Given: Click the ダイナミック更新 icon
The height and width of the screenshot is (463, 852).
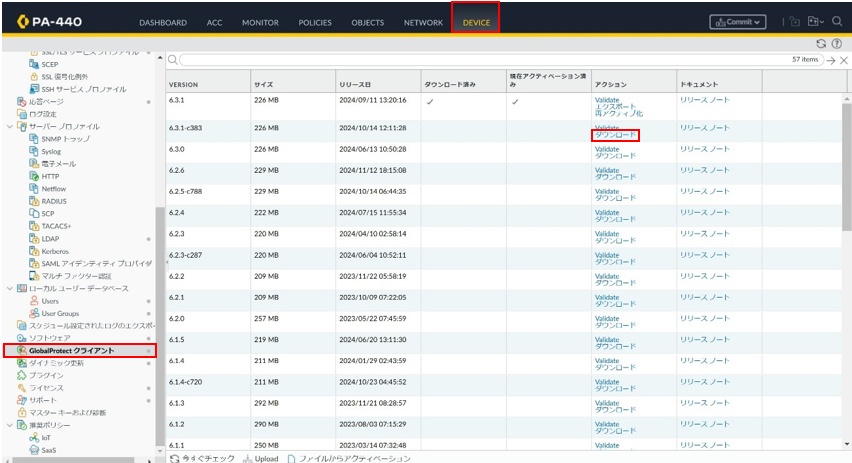Looking at the screenshot, I should pyautogui.click(x=22, y=363).
